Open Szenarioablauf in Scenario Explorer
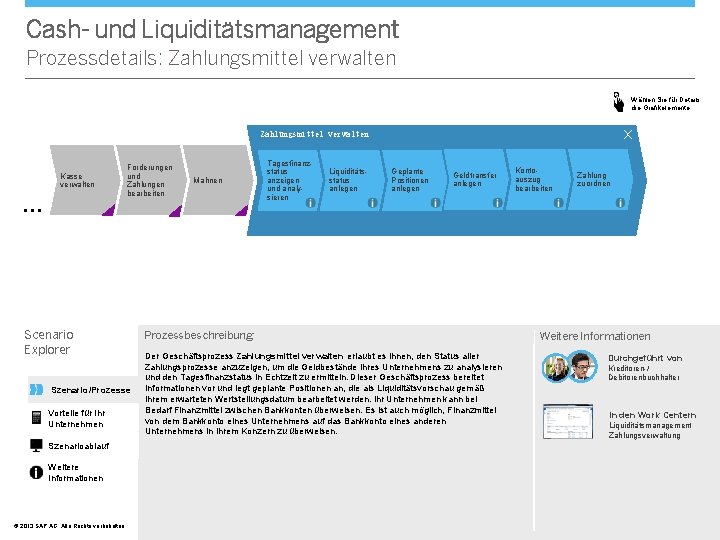The width and height of the screenshot is (720, 540). (79, 446)
